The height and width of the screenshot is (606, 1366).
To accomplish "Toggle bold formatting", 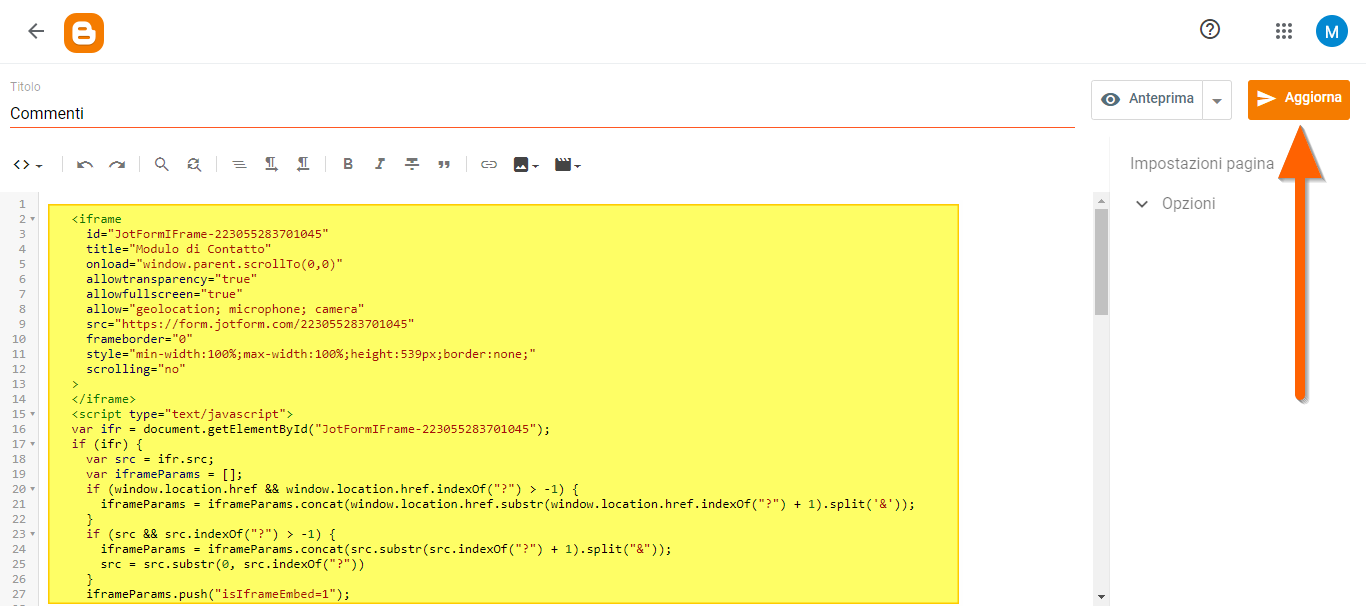I will [347, 163].
